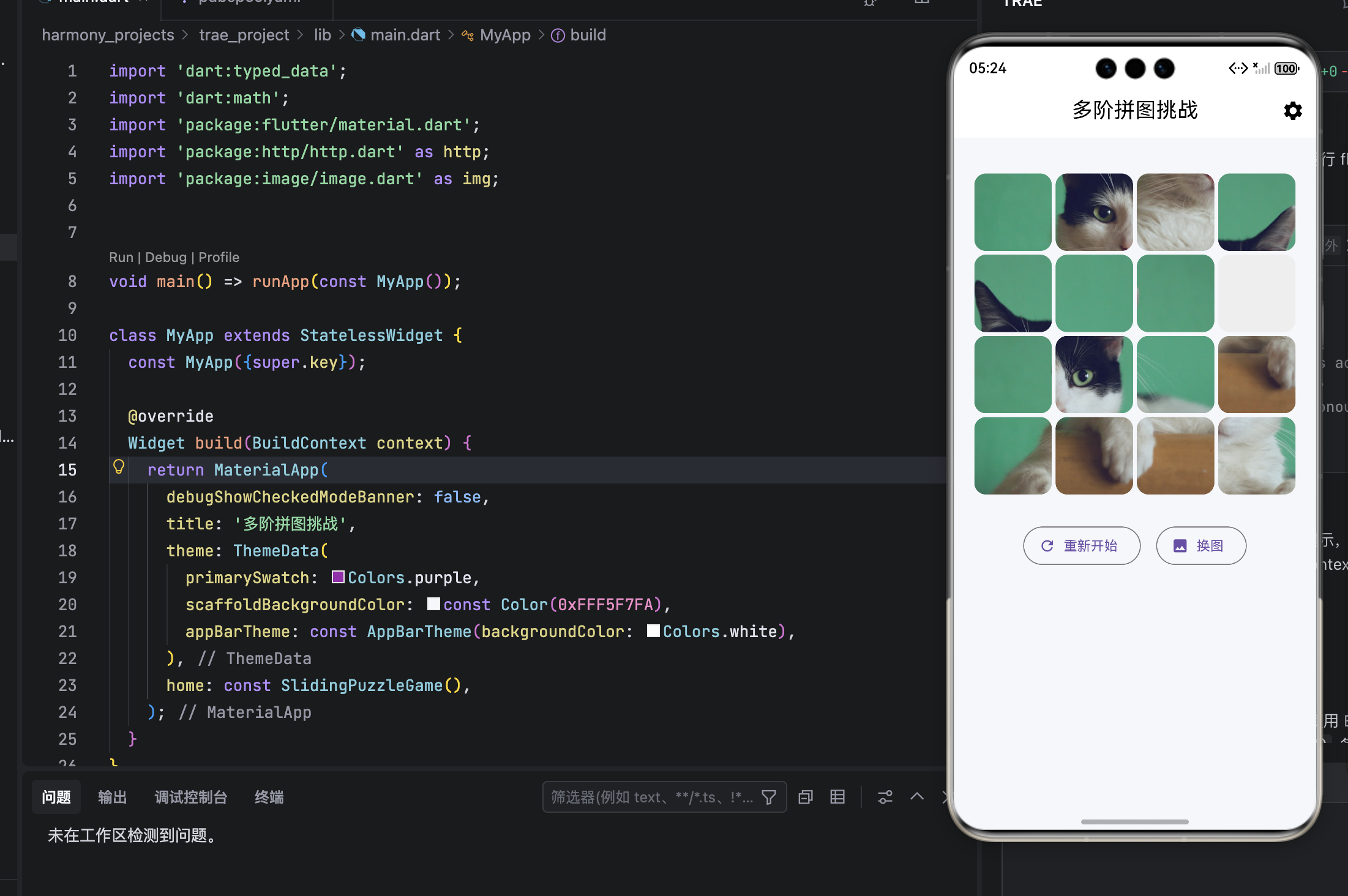1348x896 pixels.
Task: Click the filter funnel icon in problems panel
Action: [x=769, y=797]
